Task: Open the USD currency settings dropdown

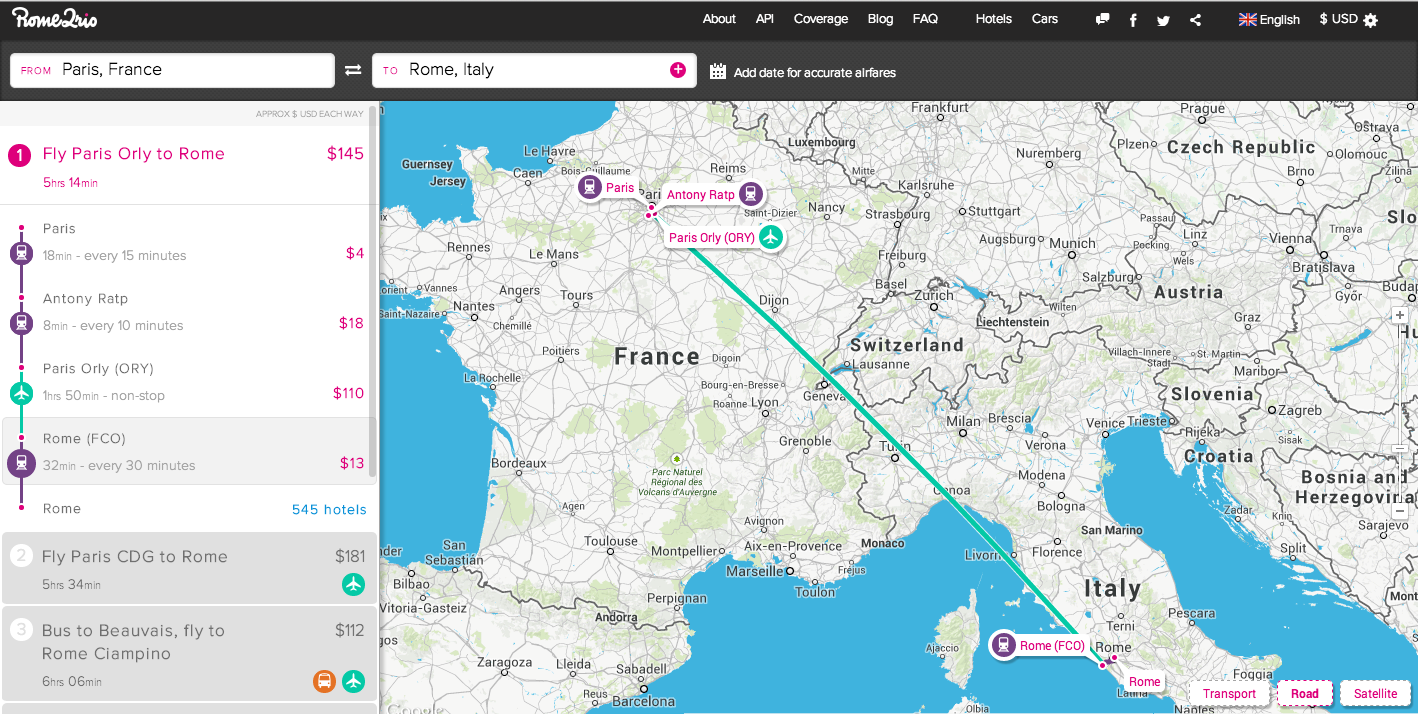Action: click(x=1348, y=19)
